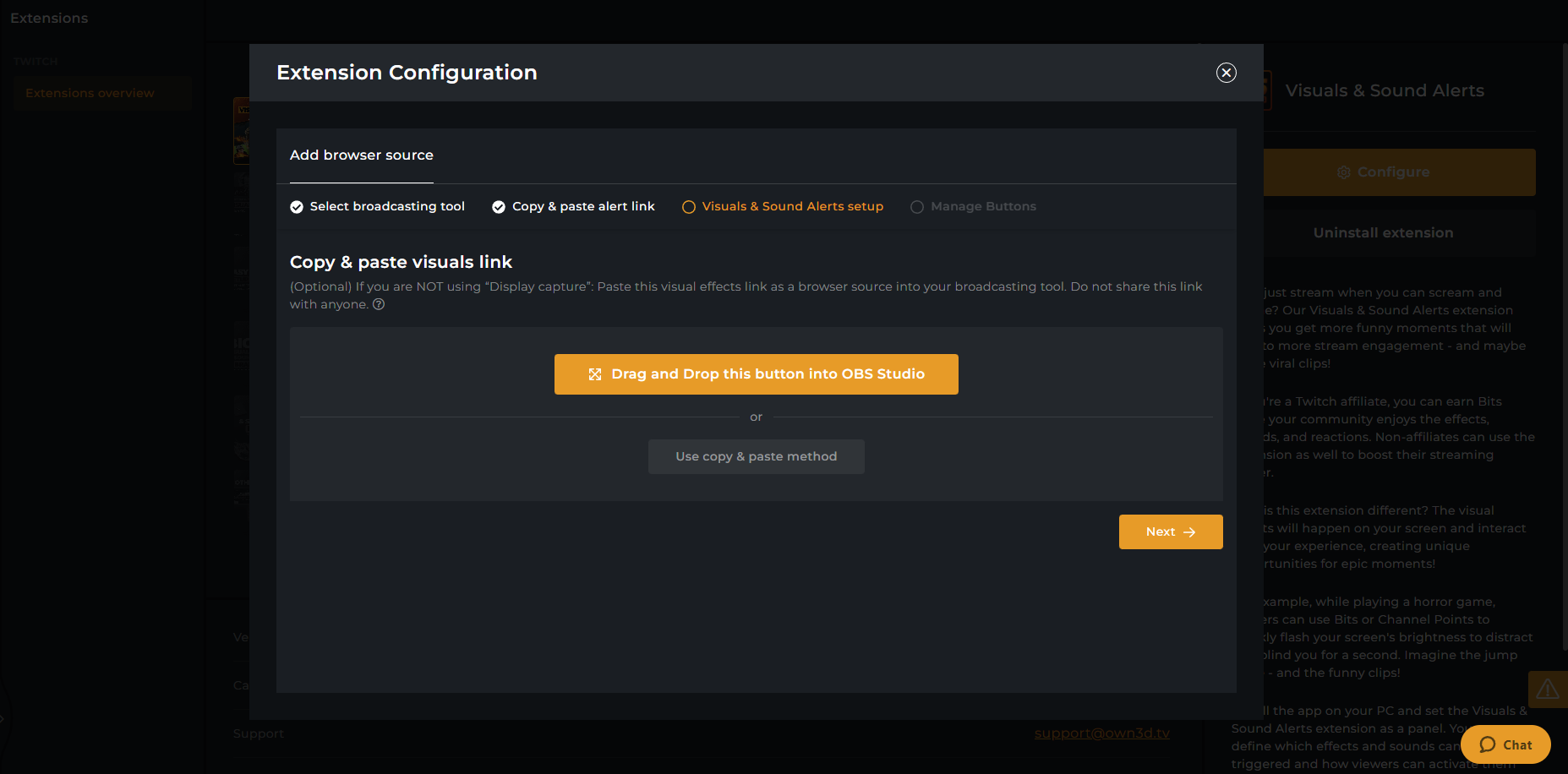
Task: Click Drag and Drop into OBS Studio button
Action: pyautogui.click(x=757, y=374)
